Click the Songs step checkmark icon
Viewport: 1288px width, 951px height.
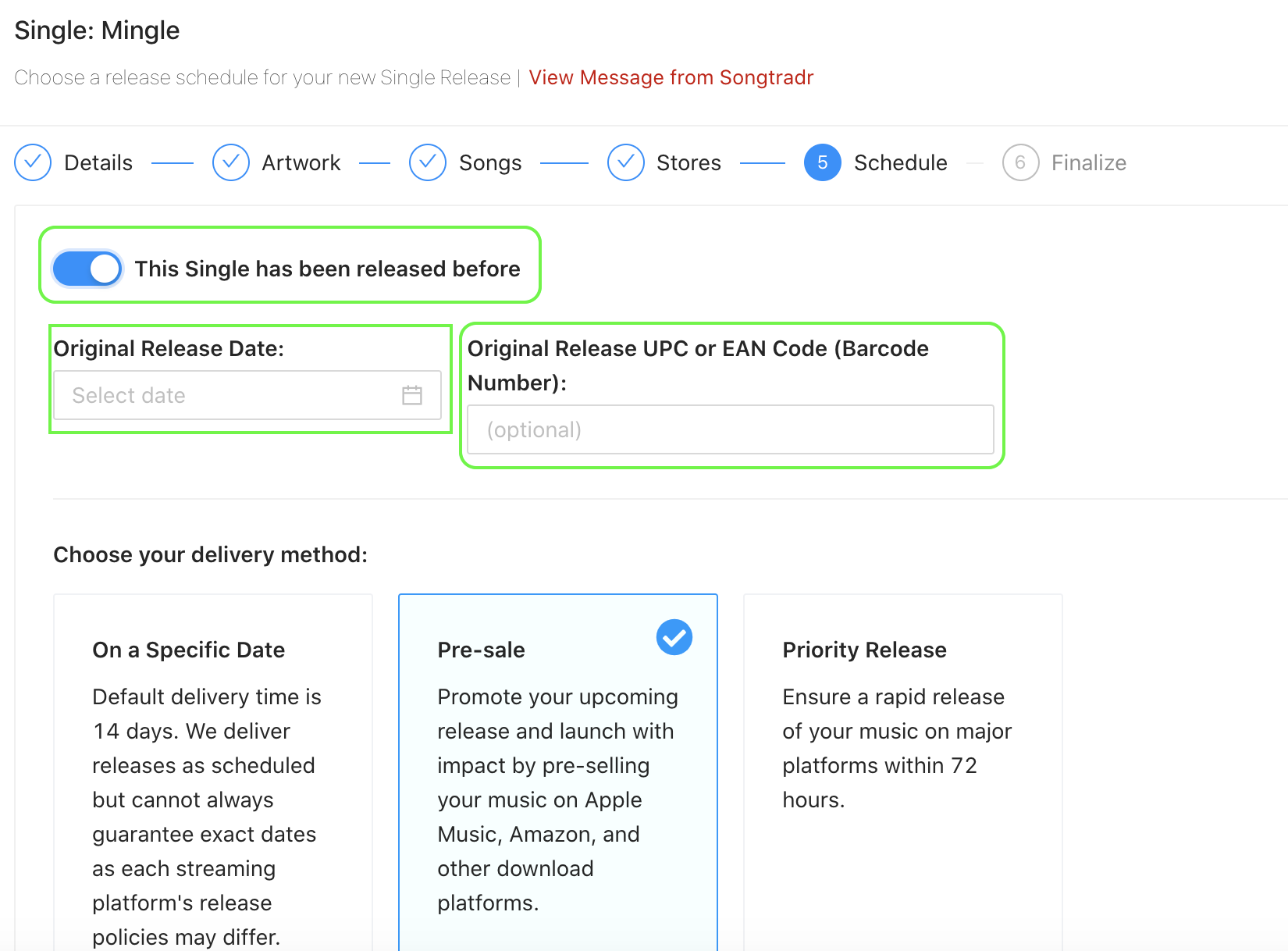428,162
